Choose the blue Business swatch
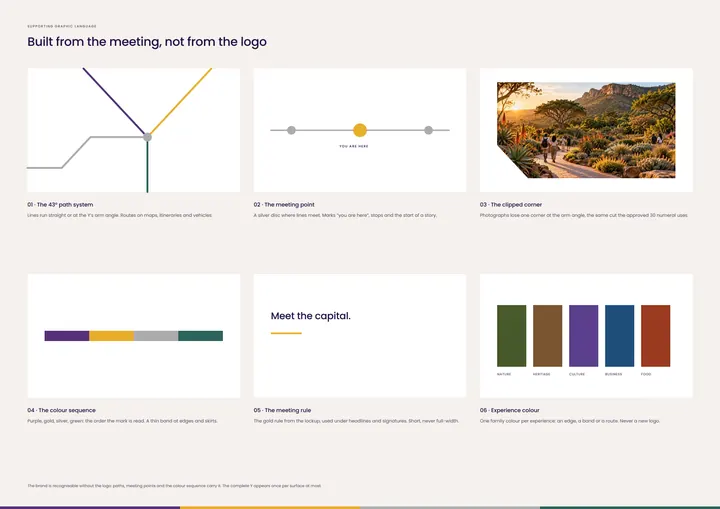Screen dimensions: 720x509 tap(619, 336)
